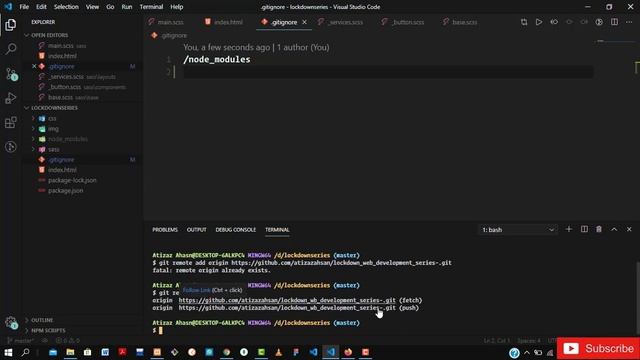Open the Run menu
640x360 pixels.
(x=127, y=7)
